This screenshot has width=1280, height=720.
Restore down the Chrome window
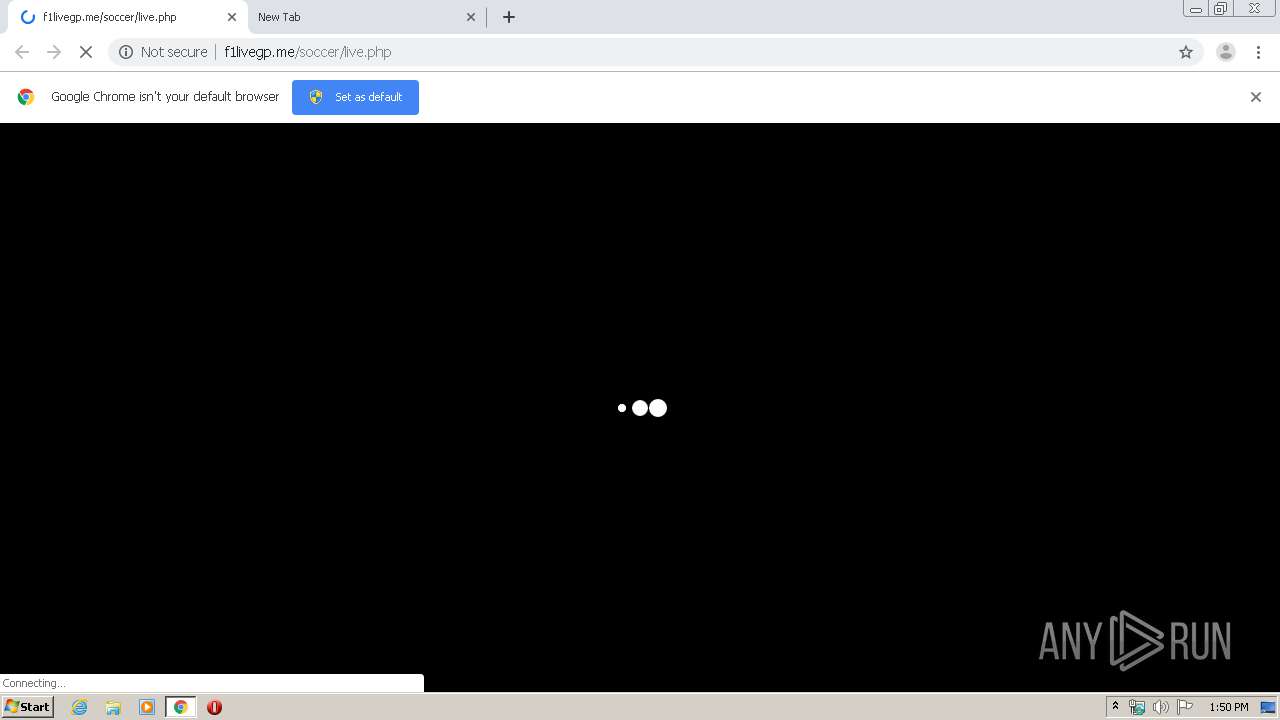1221,9
